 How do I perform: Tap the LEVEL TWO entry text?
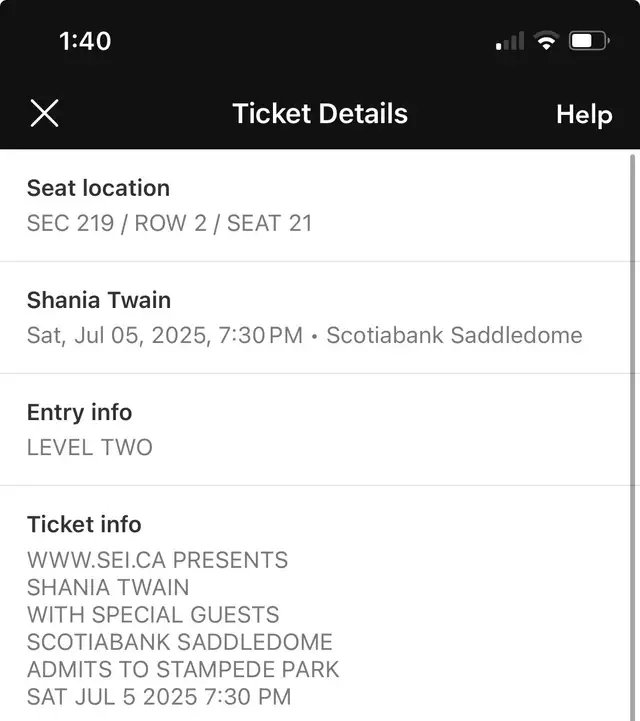(90, 447)
